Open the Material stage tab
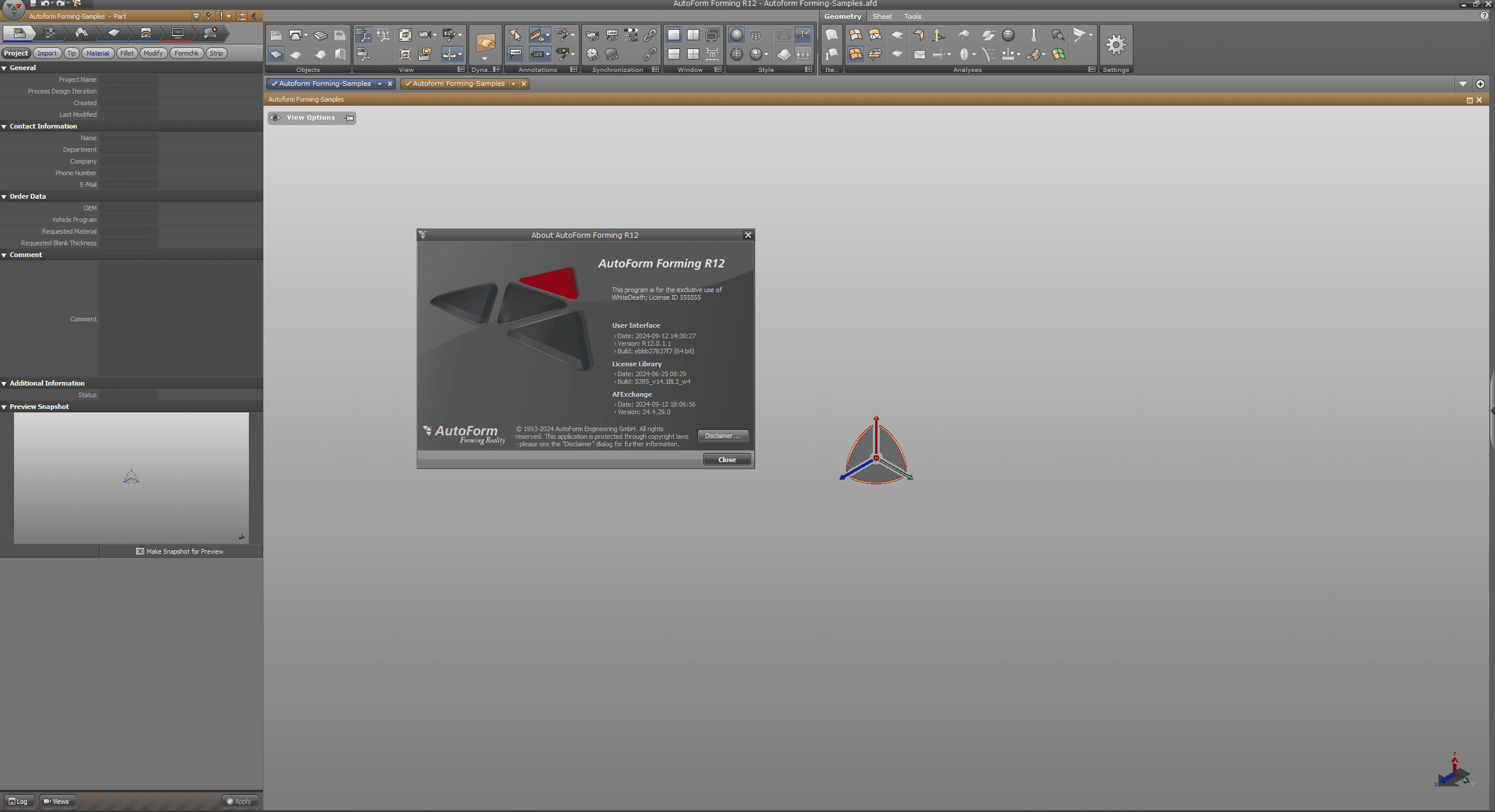 click(98, 53)
